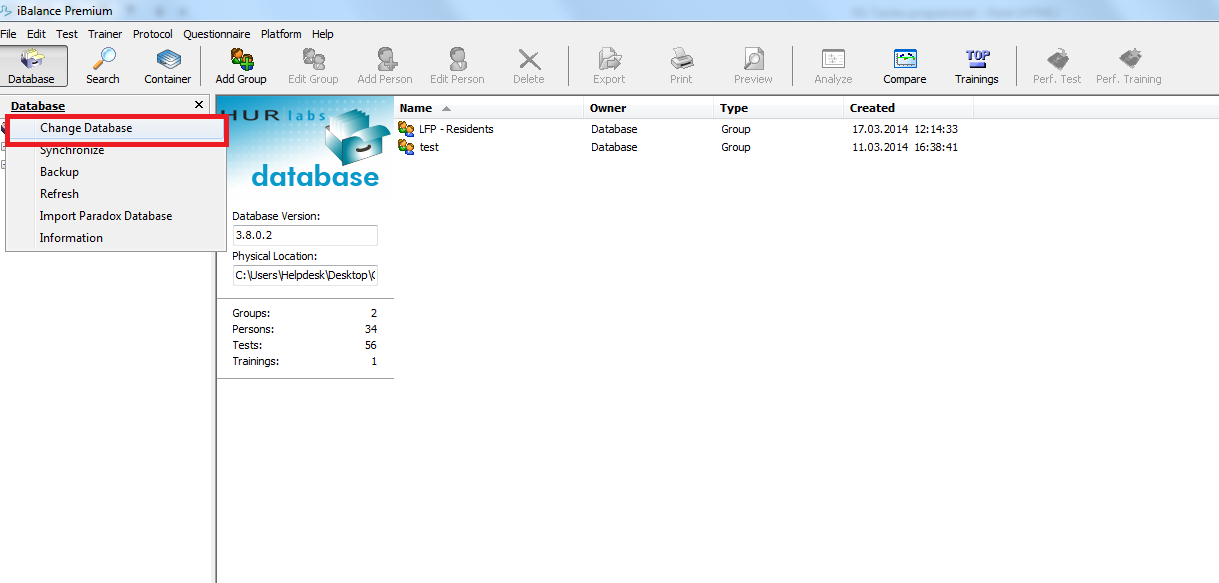
Task: Click the Database Version field
Action: pyautogui.click(x=305, y=235)
